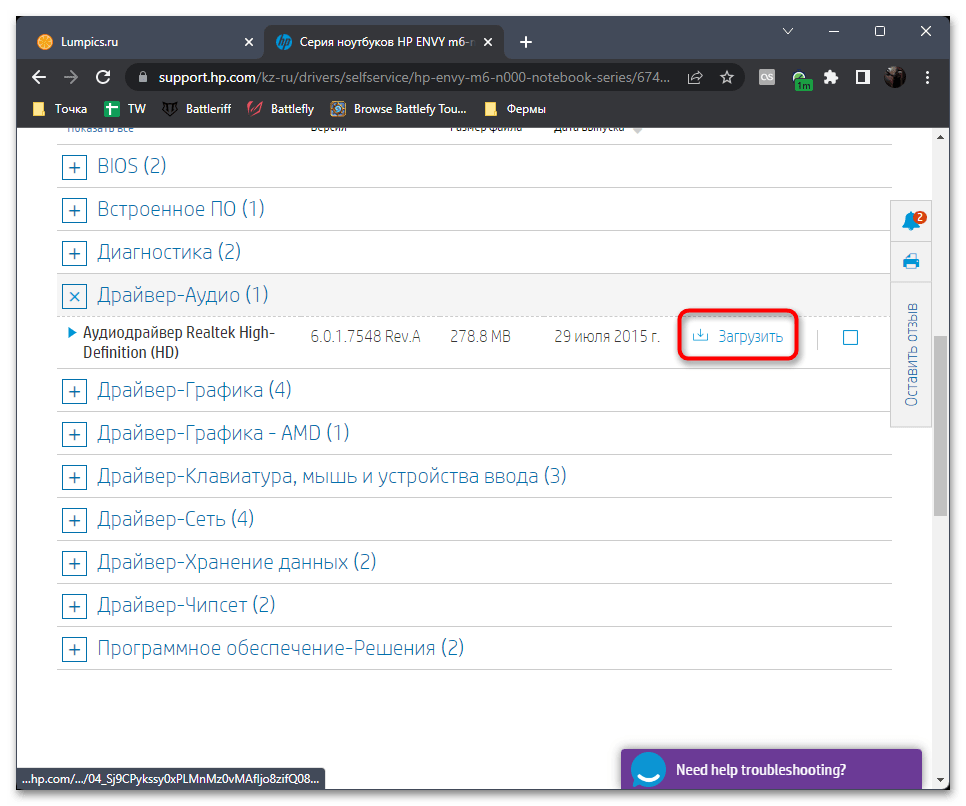Open the Battlefly bookmark
This screenshot has width=966, height=806.
pos(280,109)
